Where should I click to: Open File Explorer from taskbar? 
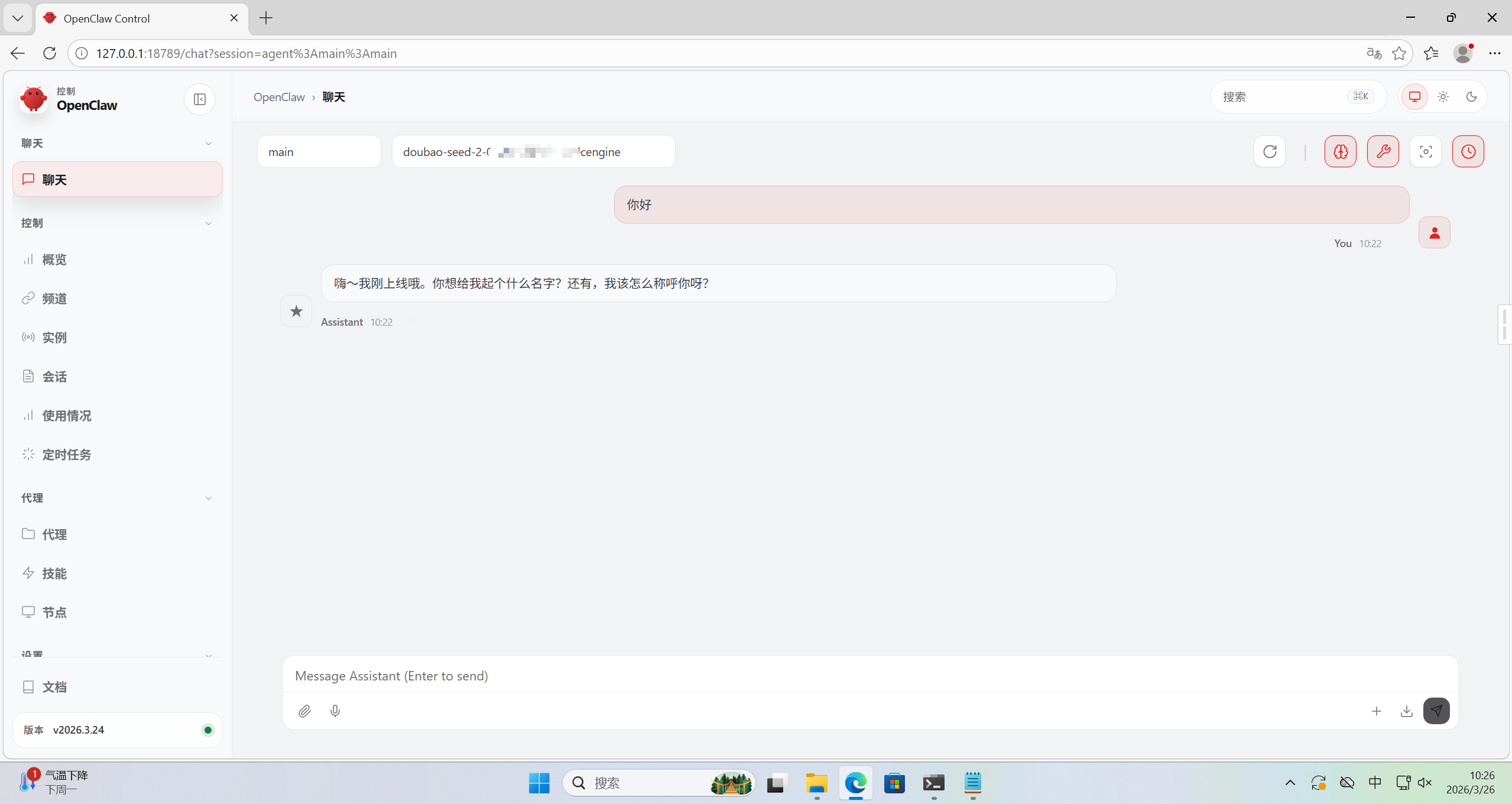(x=816, y=783)
